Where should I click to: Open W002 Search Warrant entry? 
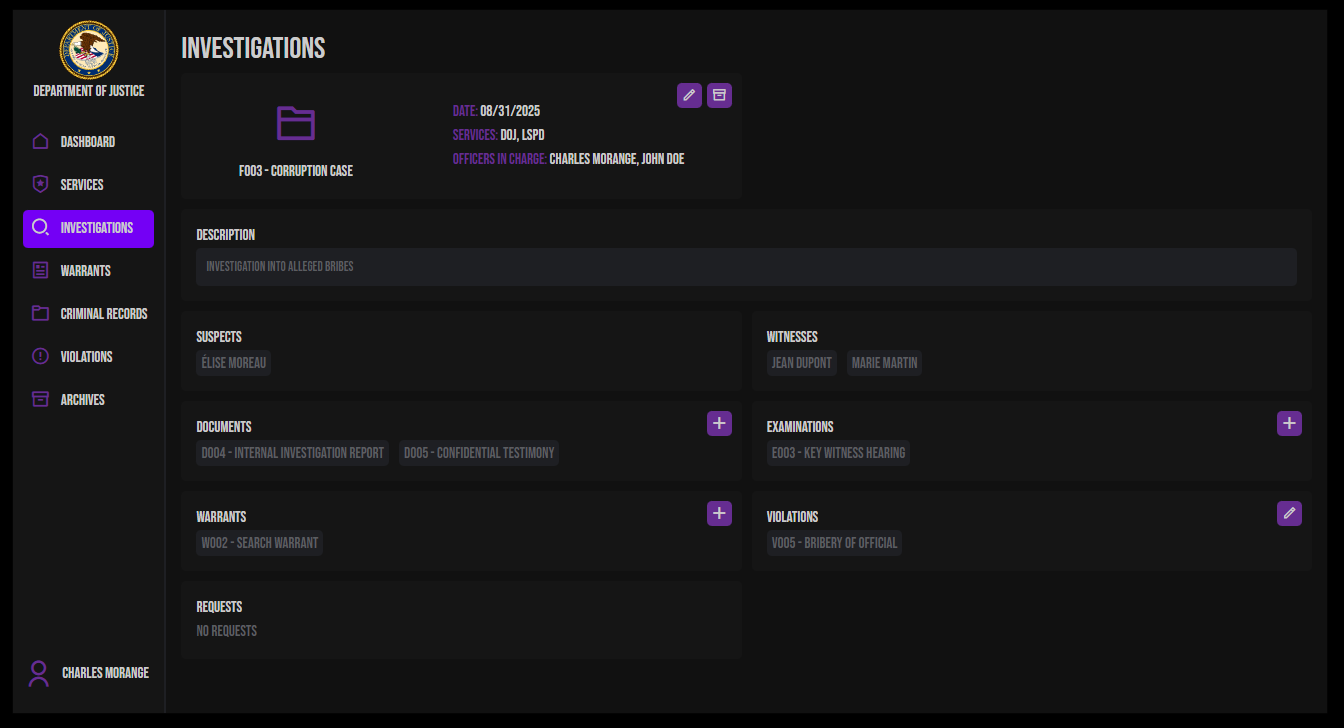(259, 543)
